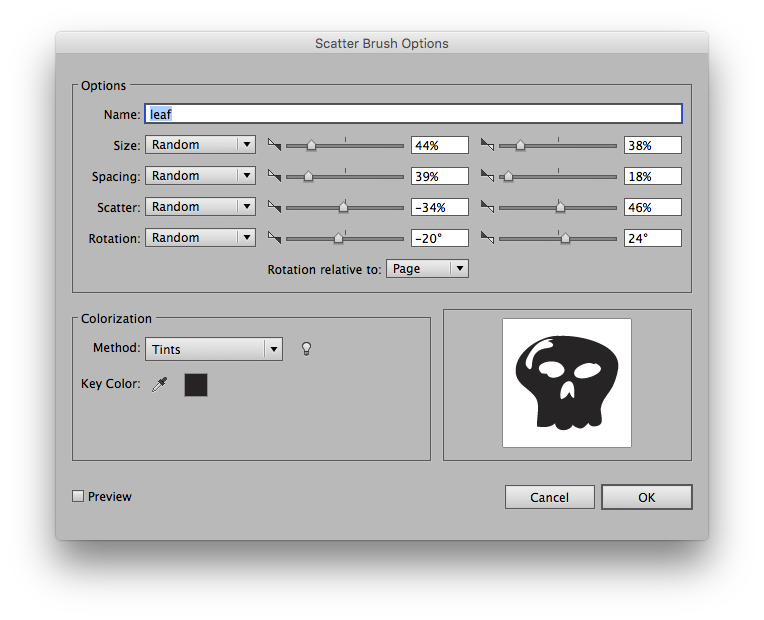Click the Size maximum slider icon

(488, 145)
